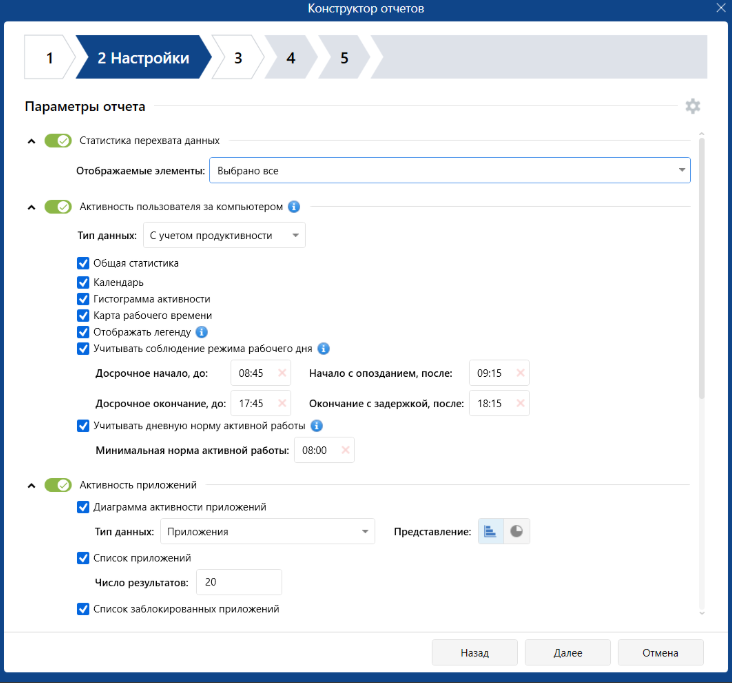Clear the Начало с опозданием 09:15 time
This screenshot has height=683, width=732.
(x=519, y=373)
